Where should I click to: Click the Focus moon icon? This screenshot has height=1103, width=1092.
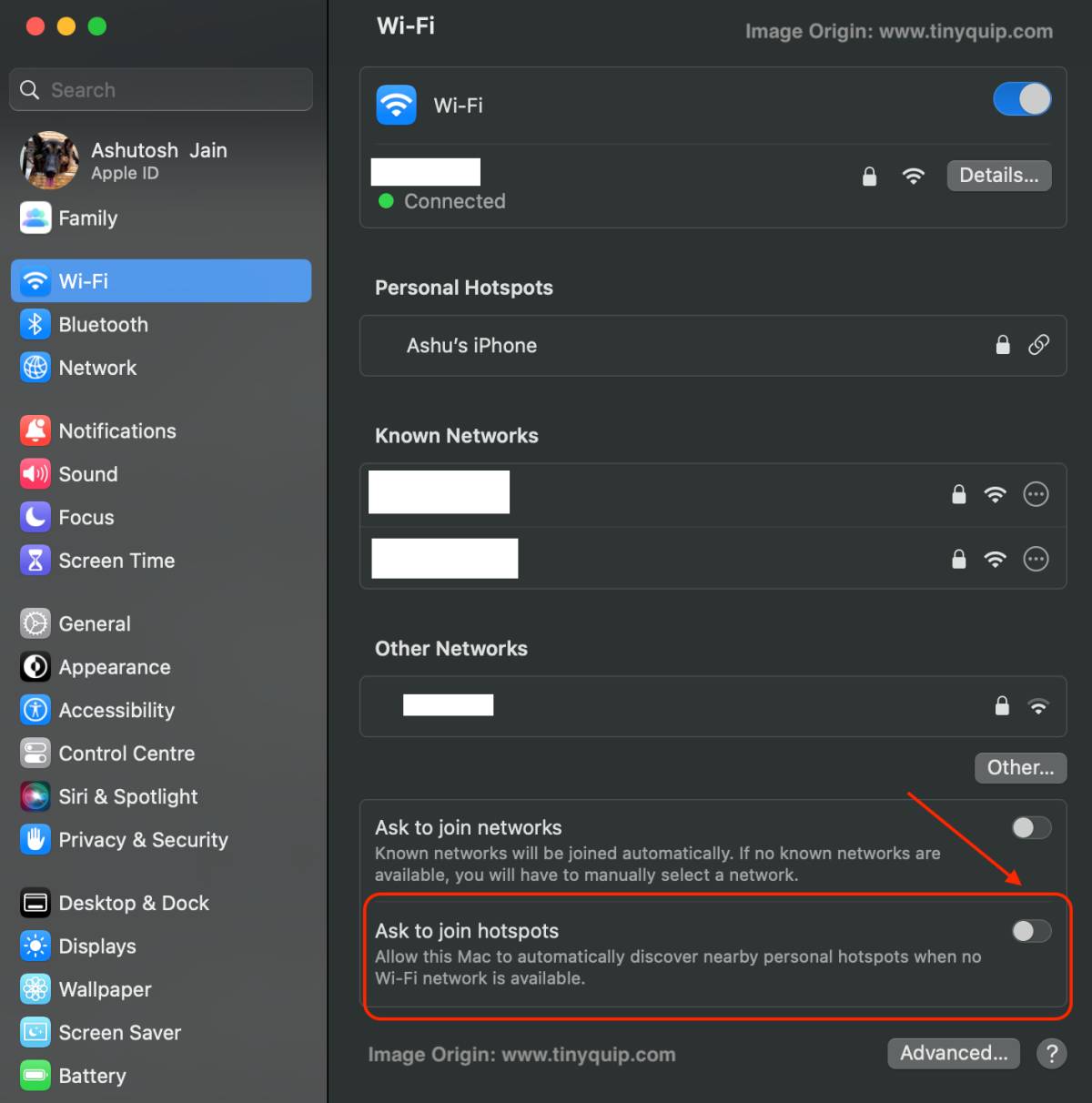pyautogui.click(x=35, y=517)
